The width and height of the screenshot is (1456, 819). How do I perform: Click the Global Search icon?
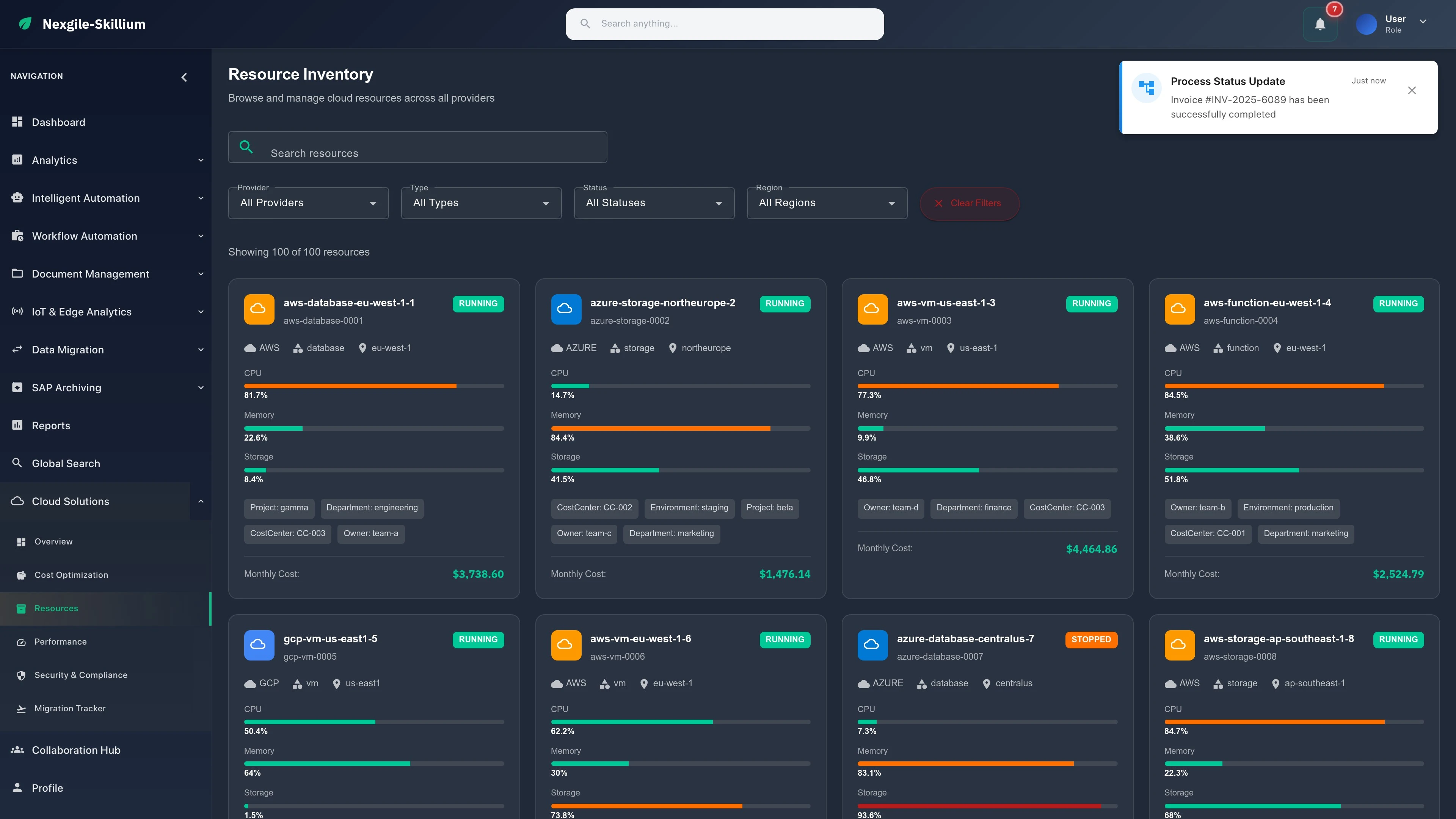click(17, 463)
